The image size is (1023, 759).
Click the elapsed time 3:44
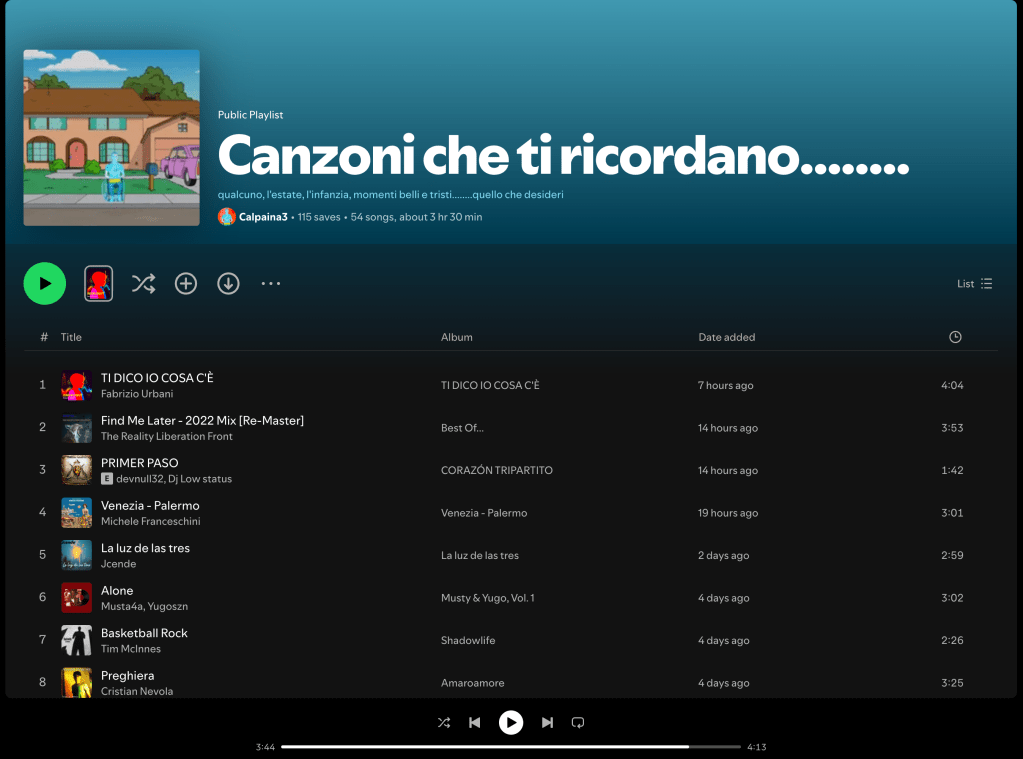click(265, 747)
